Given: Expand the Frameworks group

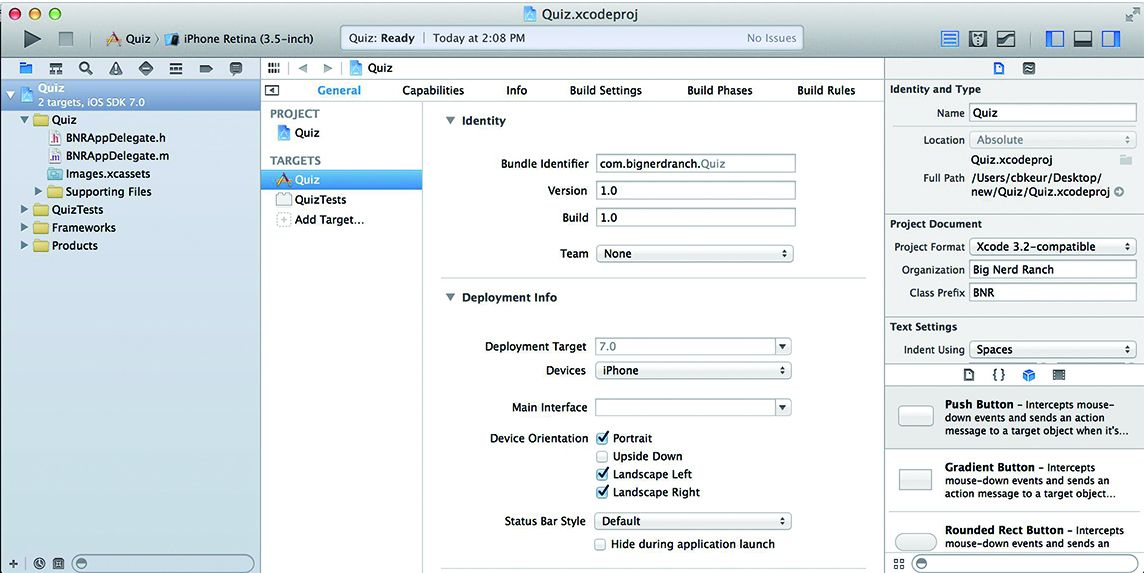Looking at the screenshot, I should coord(24,228).
